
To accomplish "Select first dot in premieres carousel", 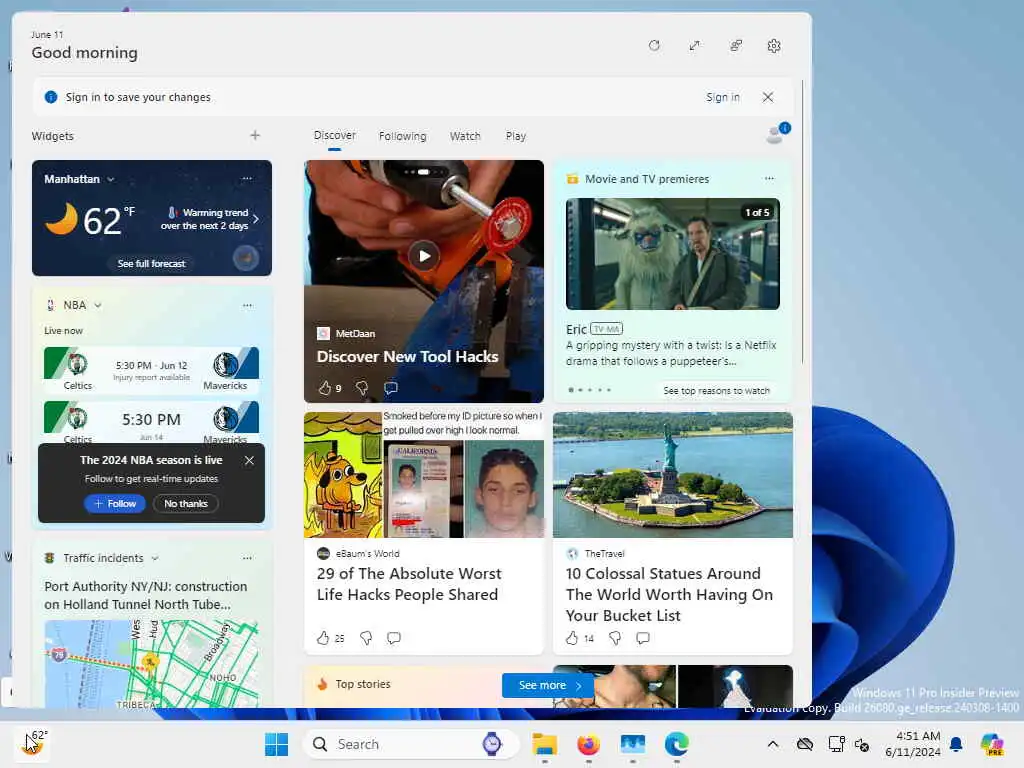I will (571, 390).
